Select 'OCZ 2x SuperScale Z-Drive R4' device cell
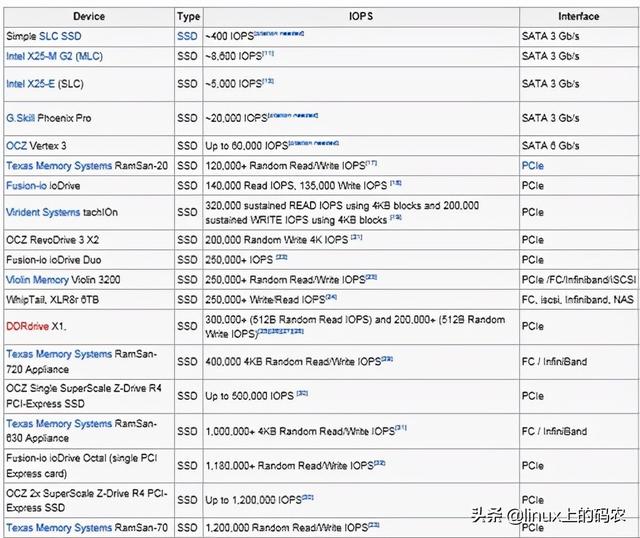 point(87,500)
